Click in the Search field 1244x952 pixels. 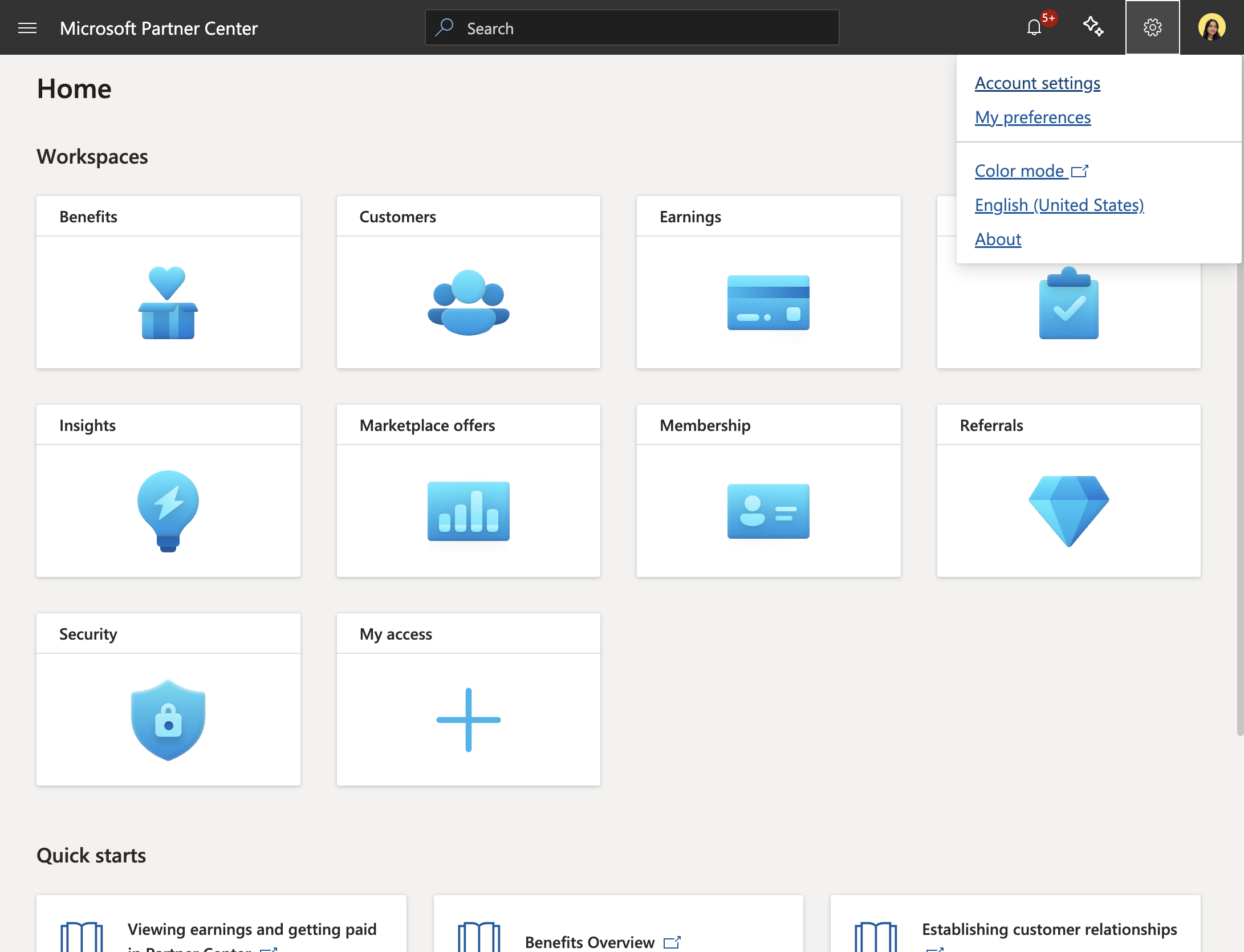pyautogui.click(x=632, y=27)
